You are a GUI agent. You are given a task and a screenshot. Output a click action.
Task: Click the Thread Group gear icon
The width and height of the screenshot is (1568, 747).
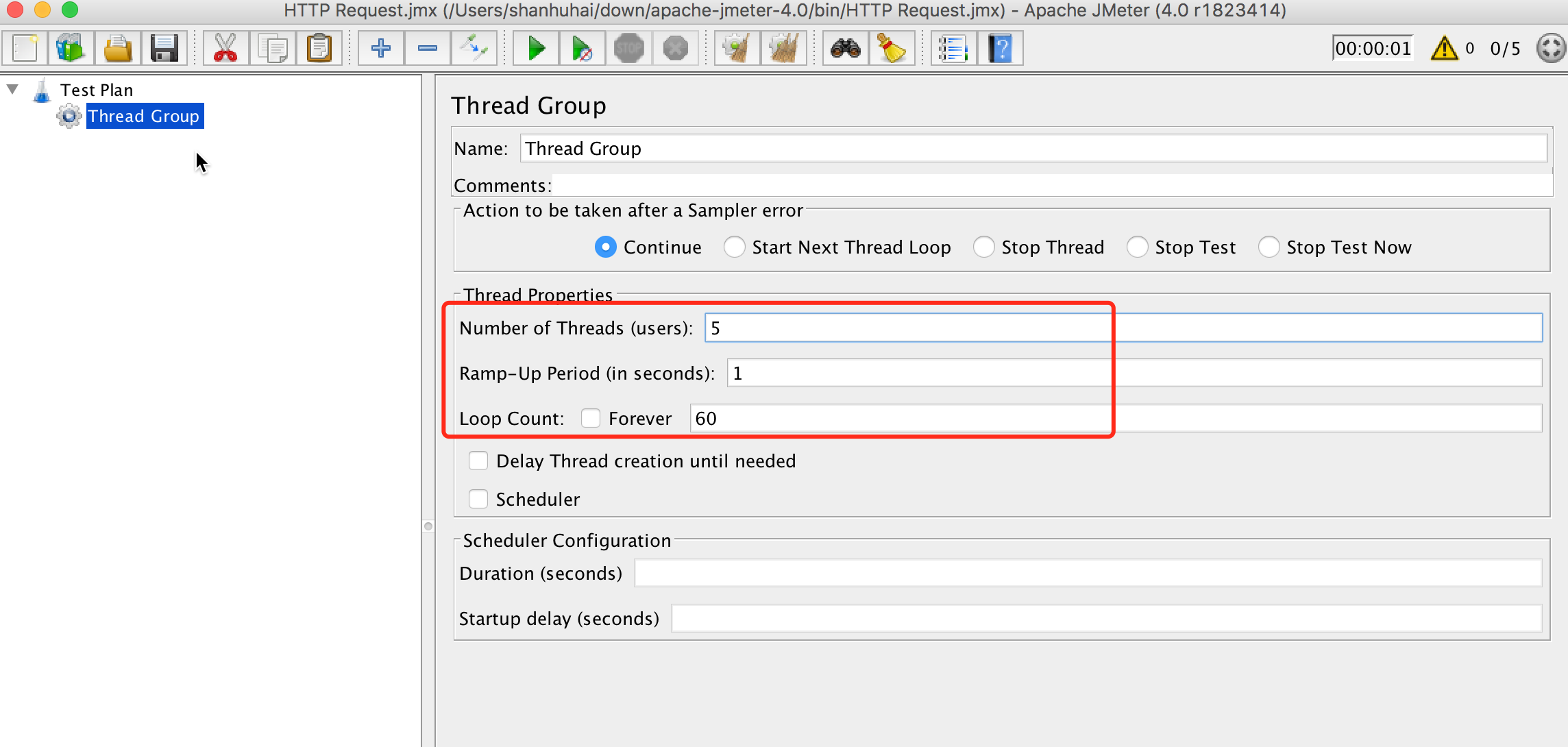(x=69, y=116)
